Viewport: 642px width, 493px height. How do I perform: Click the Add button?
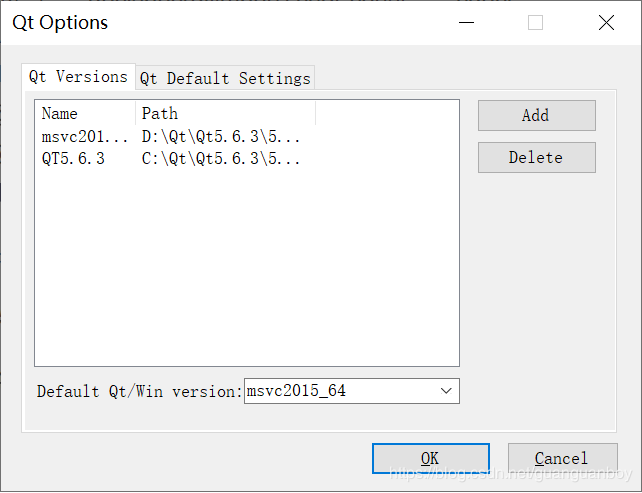tap(536, 115)
